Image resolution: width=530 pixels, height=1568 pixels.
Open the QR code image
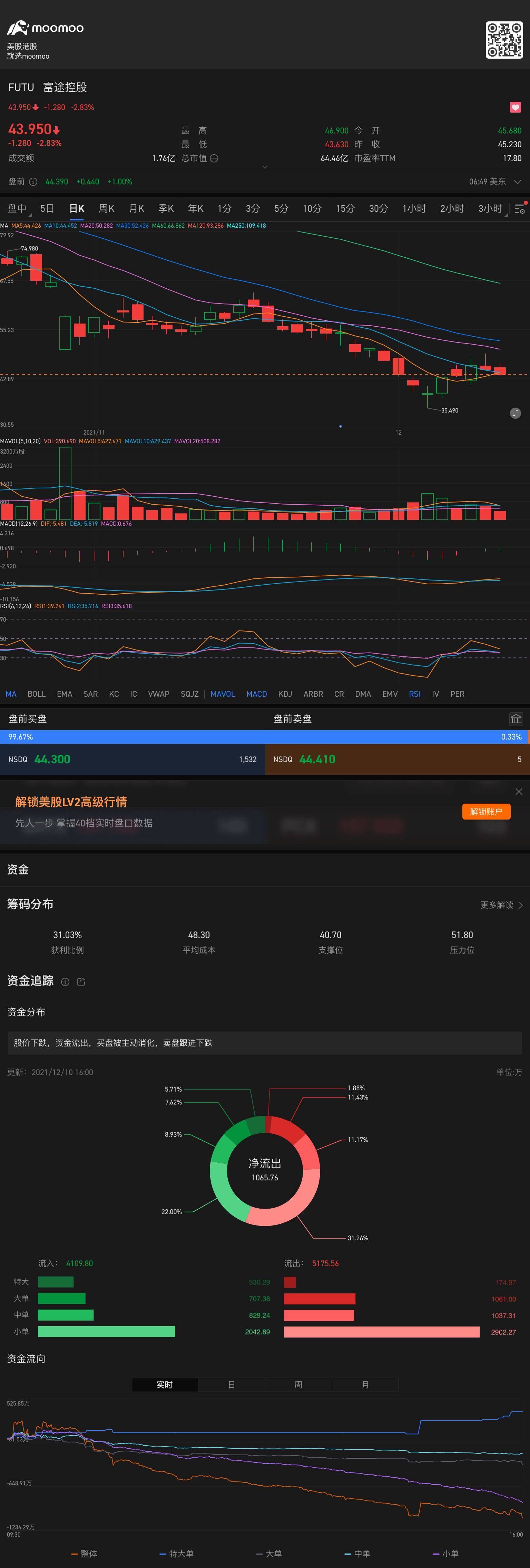504,40
